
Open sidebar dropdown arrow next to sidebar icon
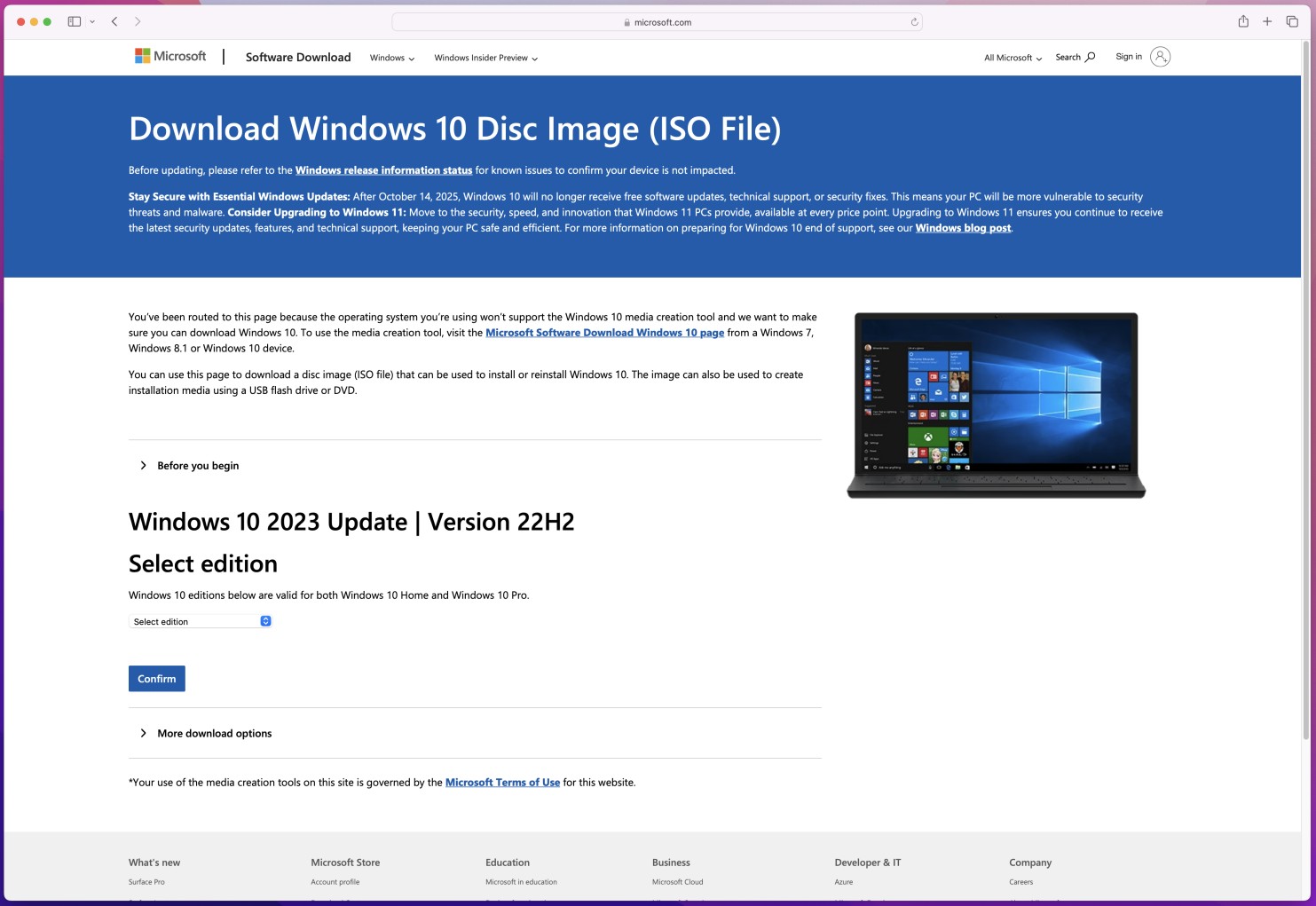pos(92,22)
